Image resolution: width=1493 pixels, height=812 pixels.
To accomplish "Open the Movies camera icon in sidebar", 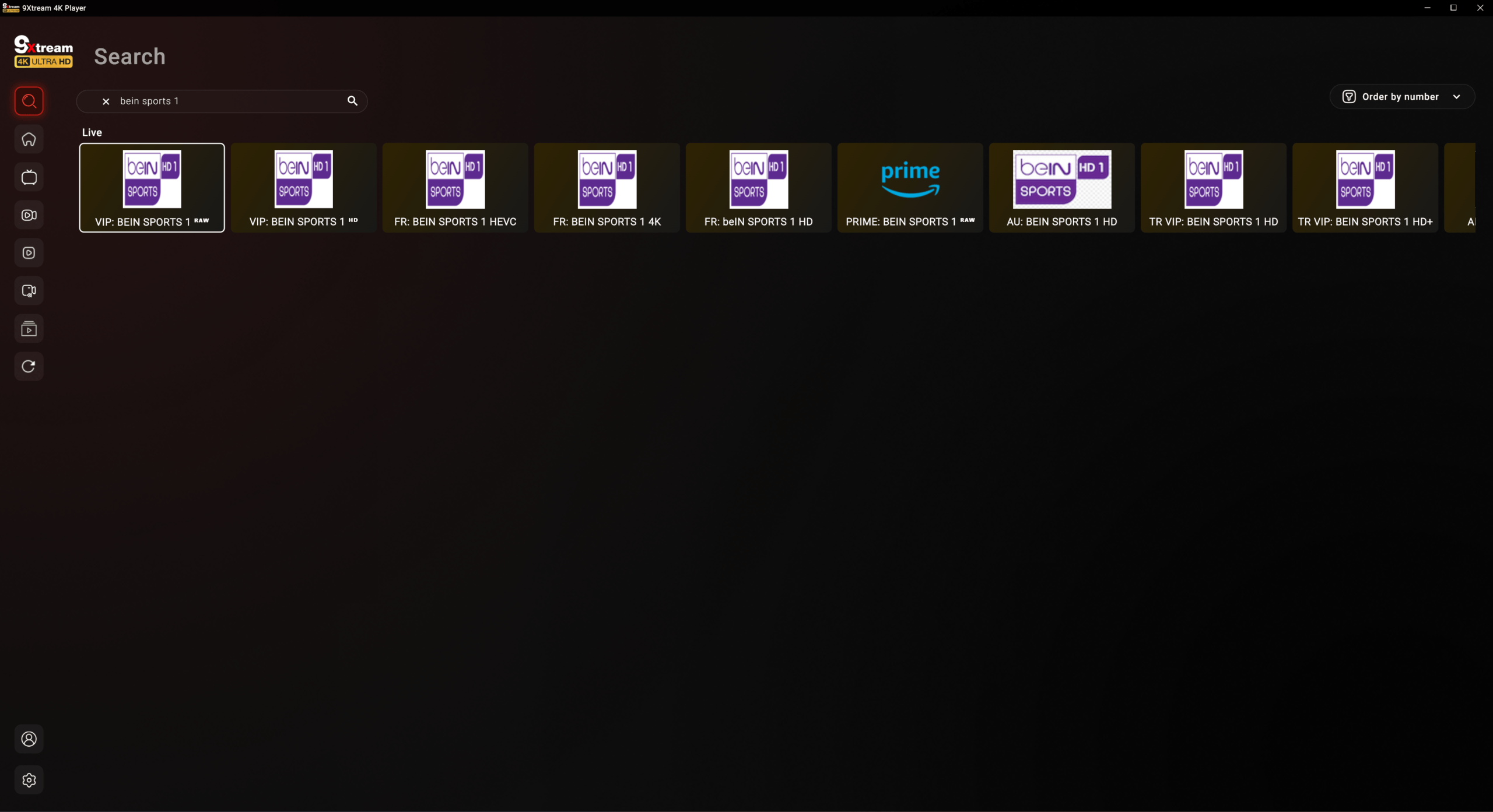I will [29, 215].
